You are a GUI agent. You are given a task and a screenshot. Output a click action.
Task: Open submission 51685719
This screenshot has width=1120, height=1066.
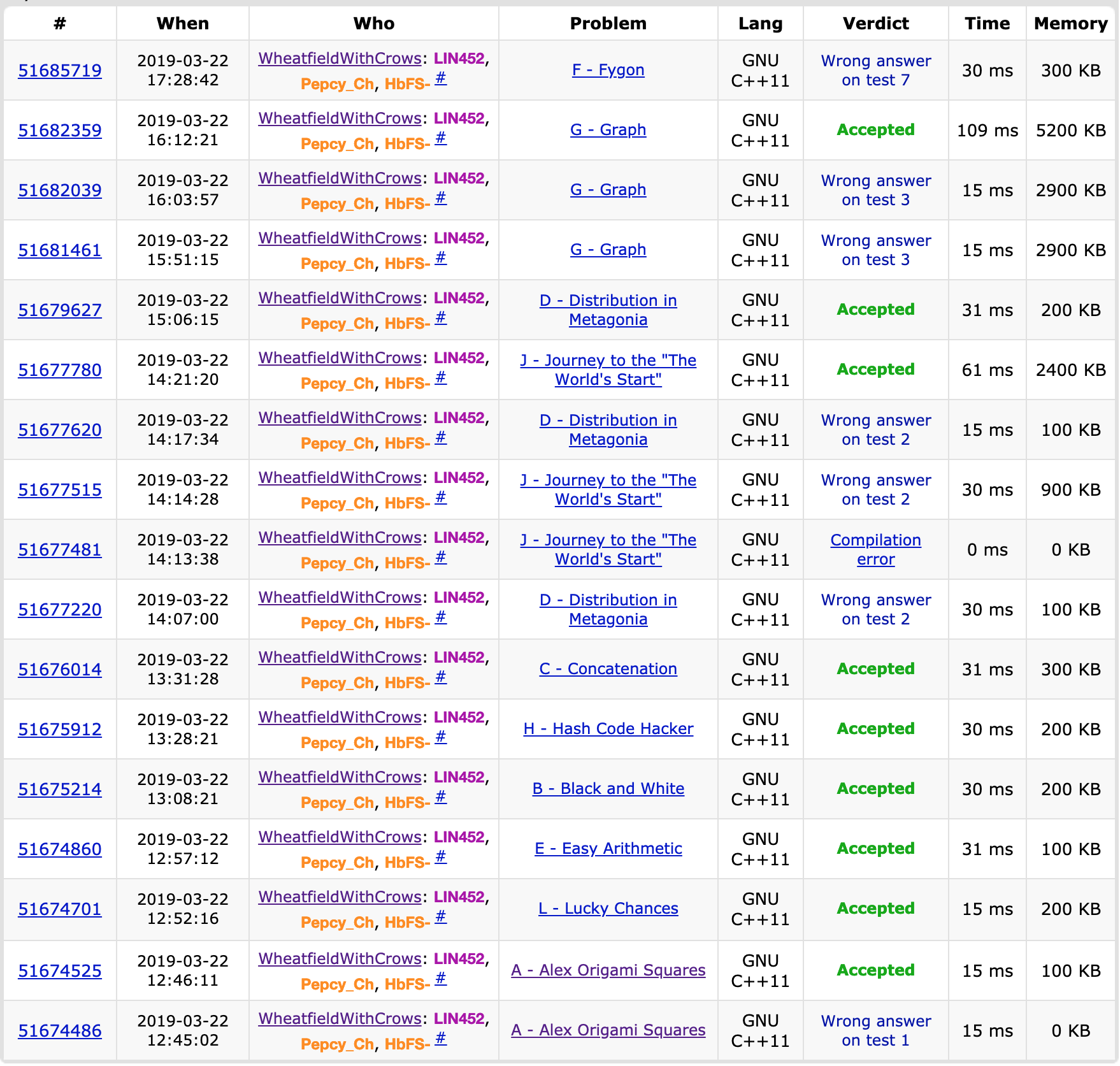(x=60, y=71)
